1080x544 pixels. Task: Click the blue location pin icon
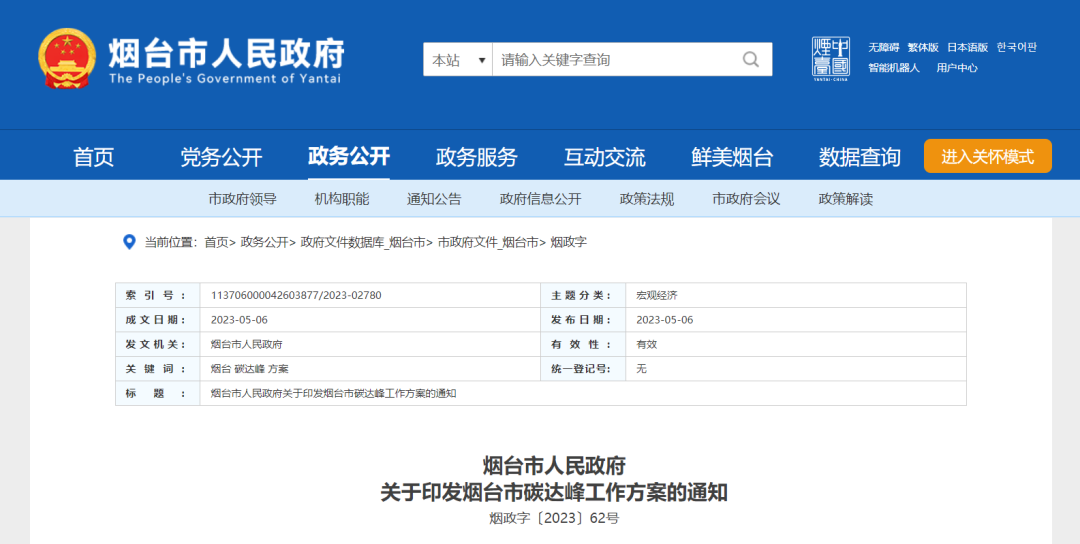point(128,242)
